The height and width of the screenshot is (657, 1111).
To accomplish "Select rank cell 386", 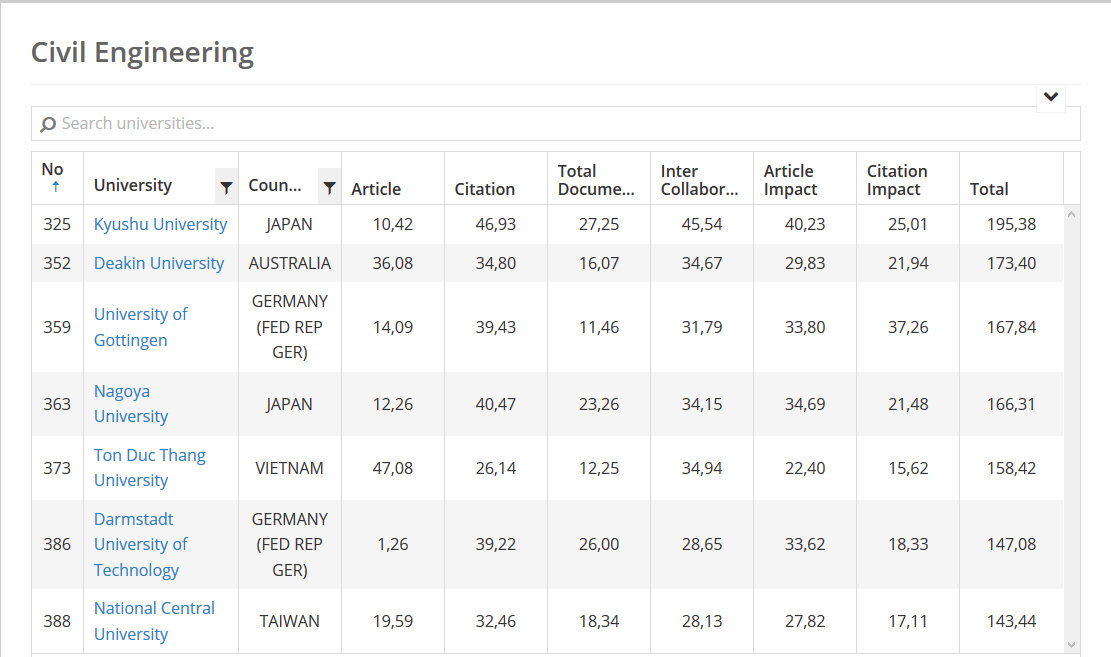I will click(x=57, y=544).
